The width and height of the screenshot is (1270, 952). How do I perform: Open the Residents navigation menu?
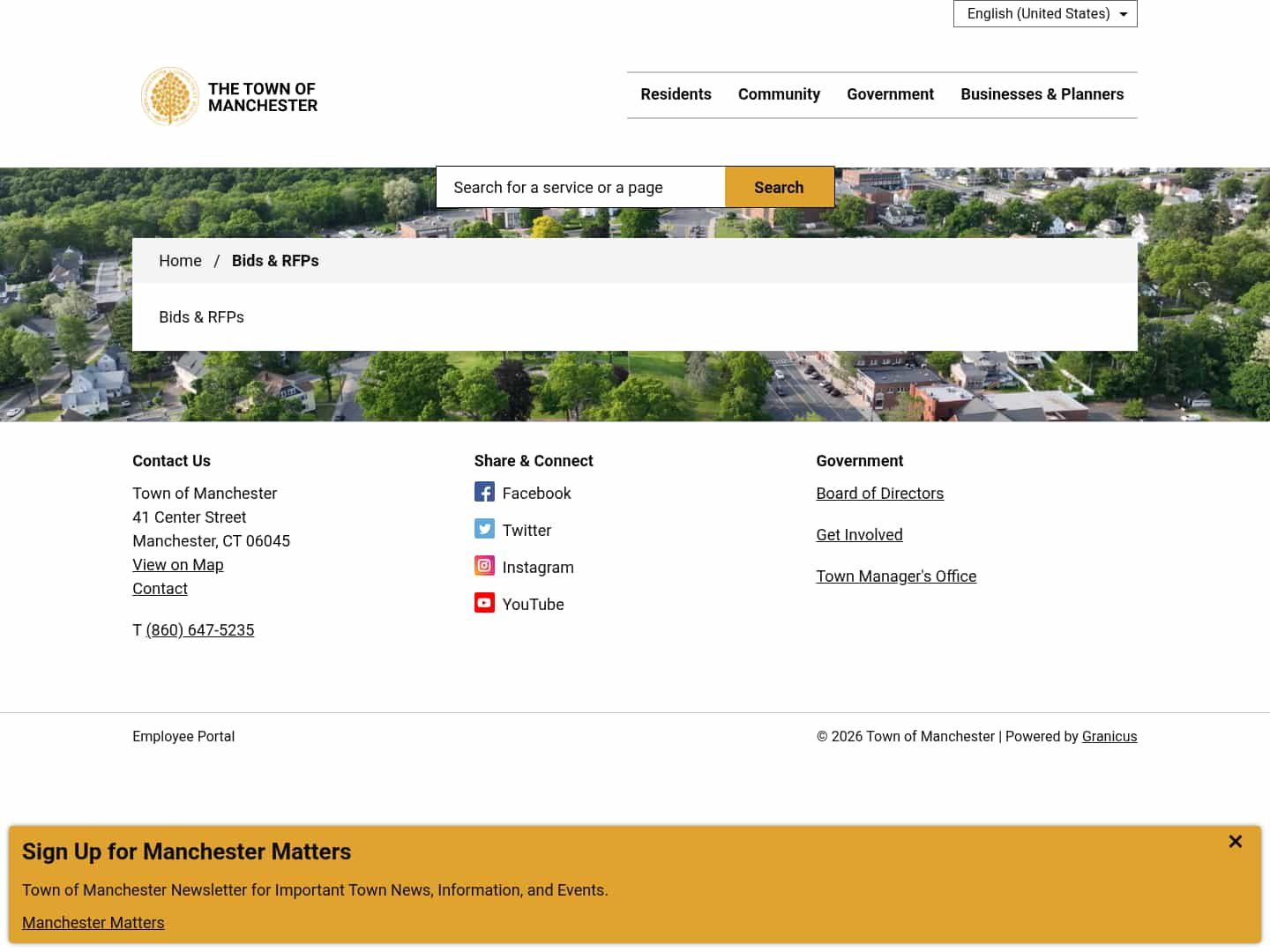coord(676,94)
